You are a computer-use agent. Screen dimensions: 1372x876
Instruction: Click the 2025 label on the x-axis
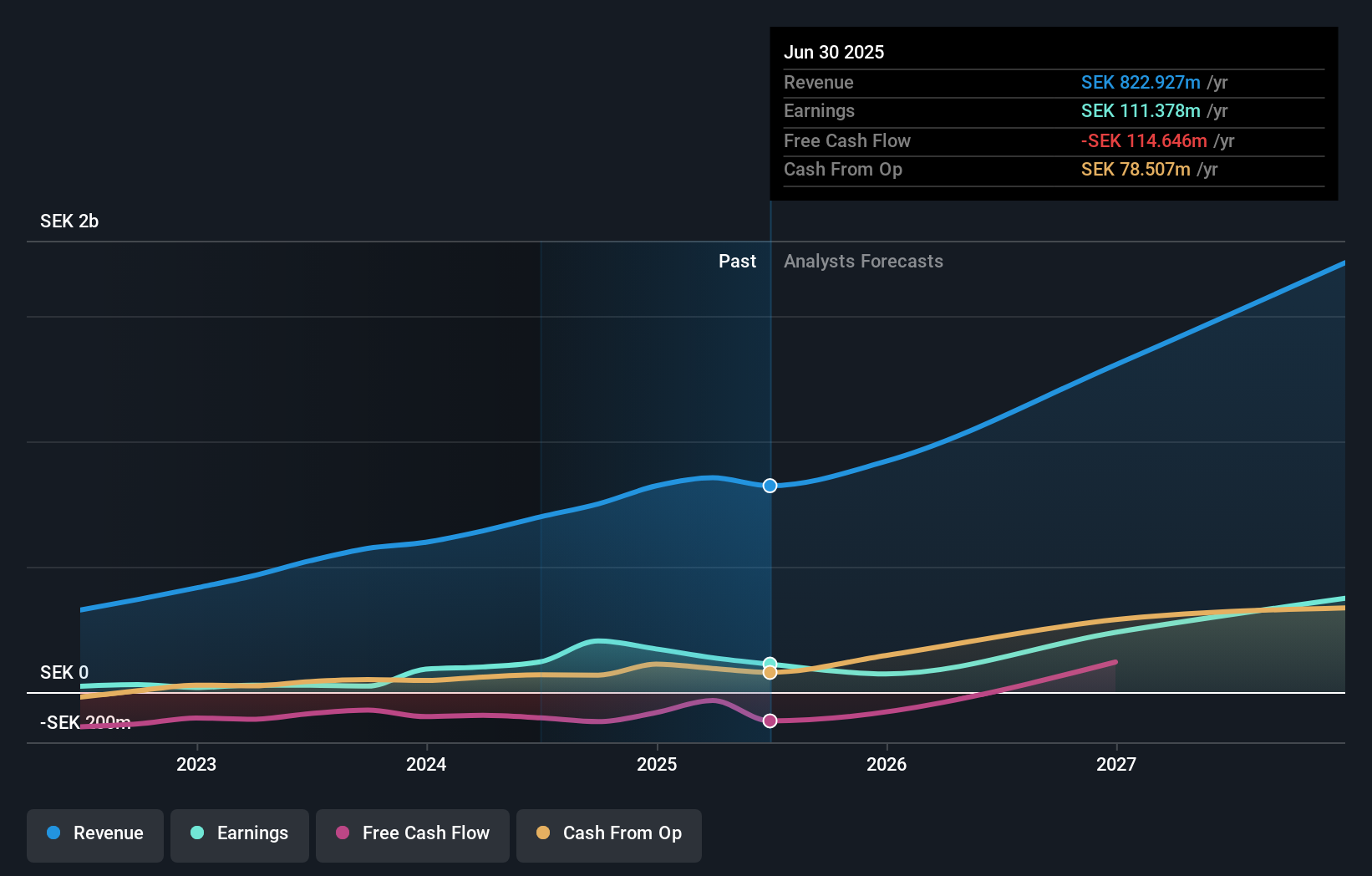657,764
